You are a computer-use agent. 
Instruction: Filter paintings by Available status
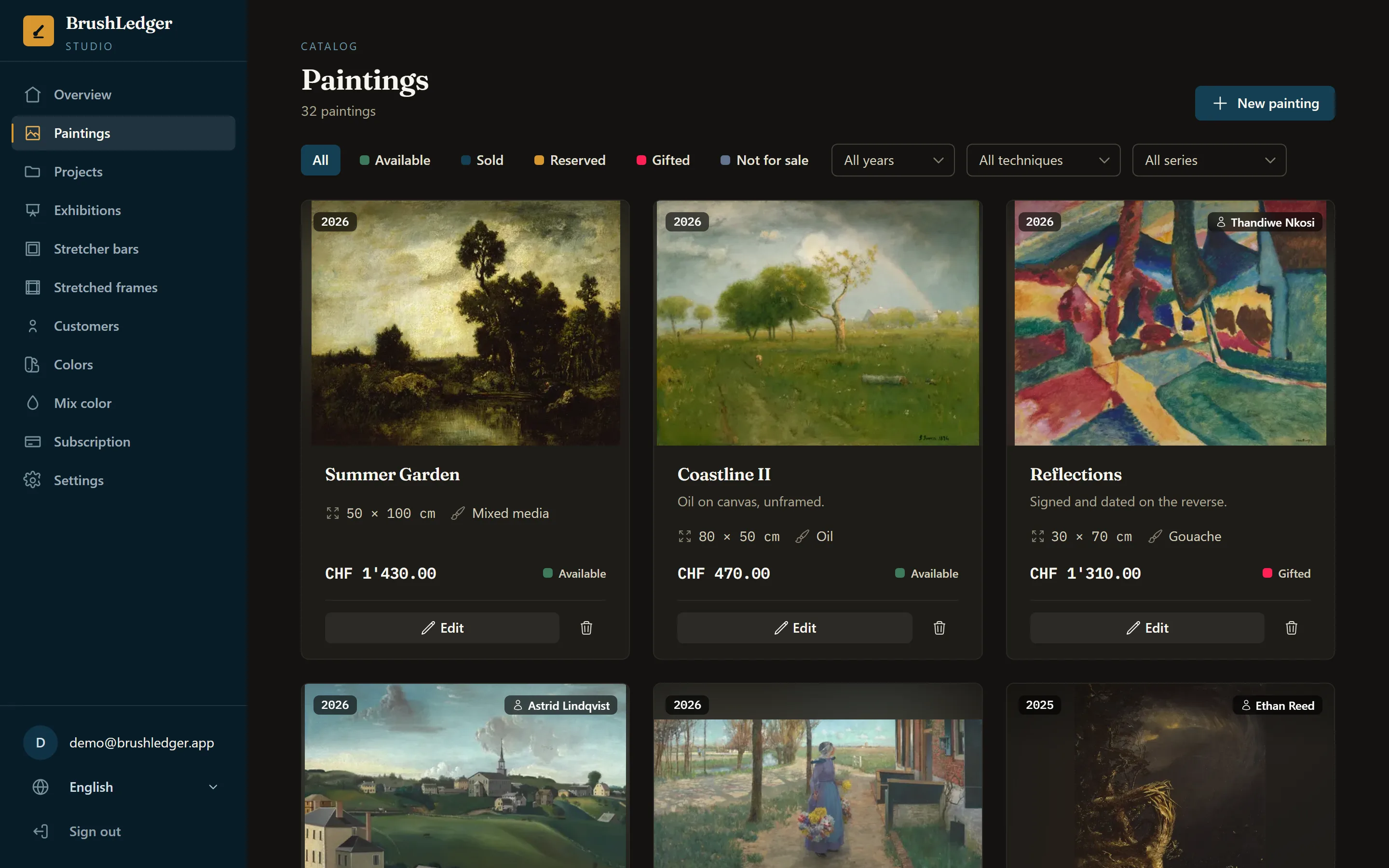[x=395, y=160]
